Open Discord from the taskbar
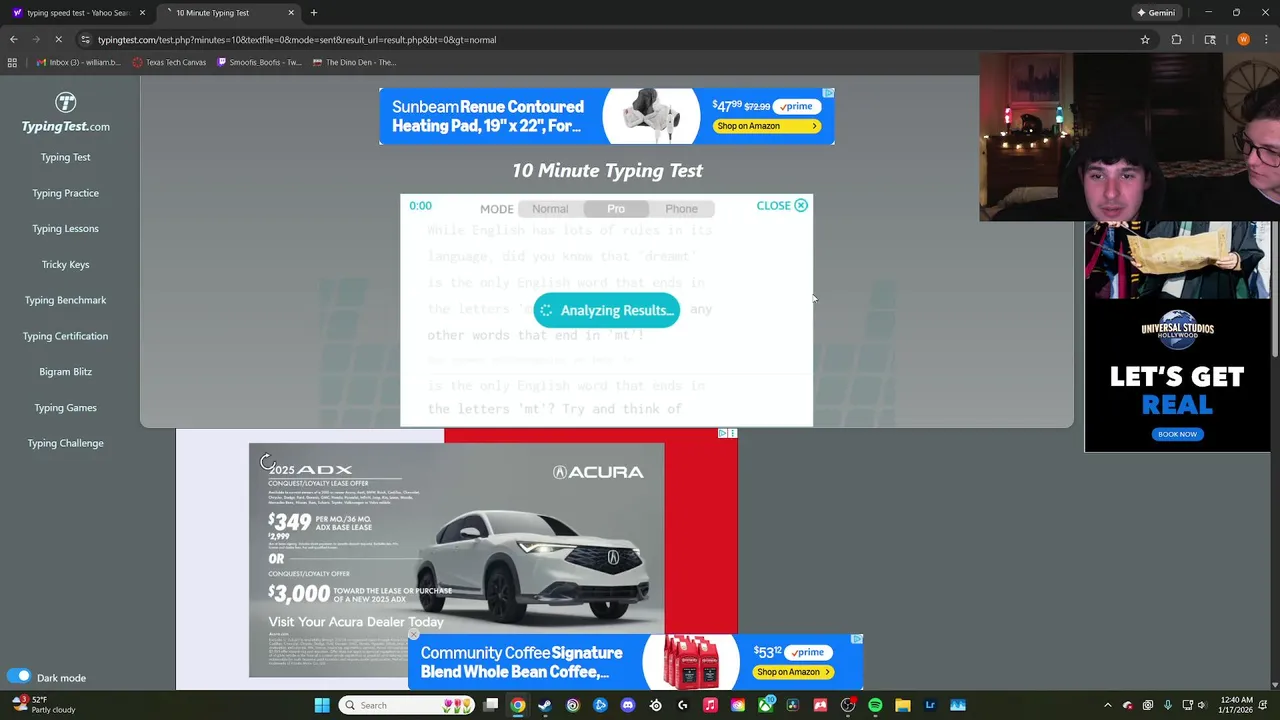This screenshot has height=720, width=1280. click(628, 705)
